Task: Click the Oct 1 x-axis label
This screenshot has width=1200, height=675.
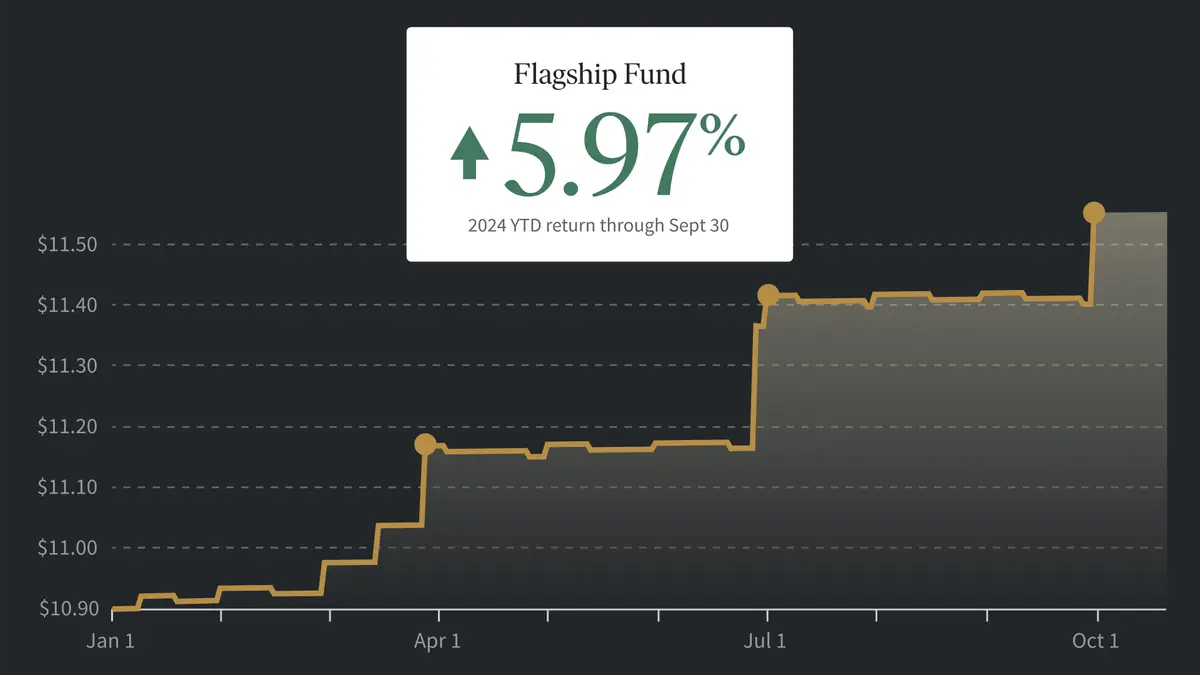Action: (x=1095, y=640)
